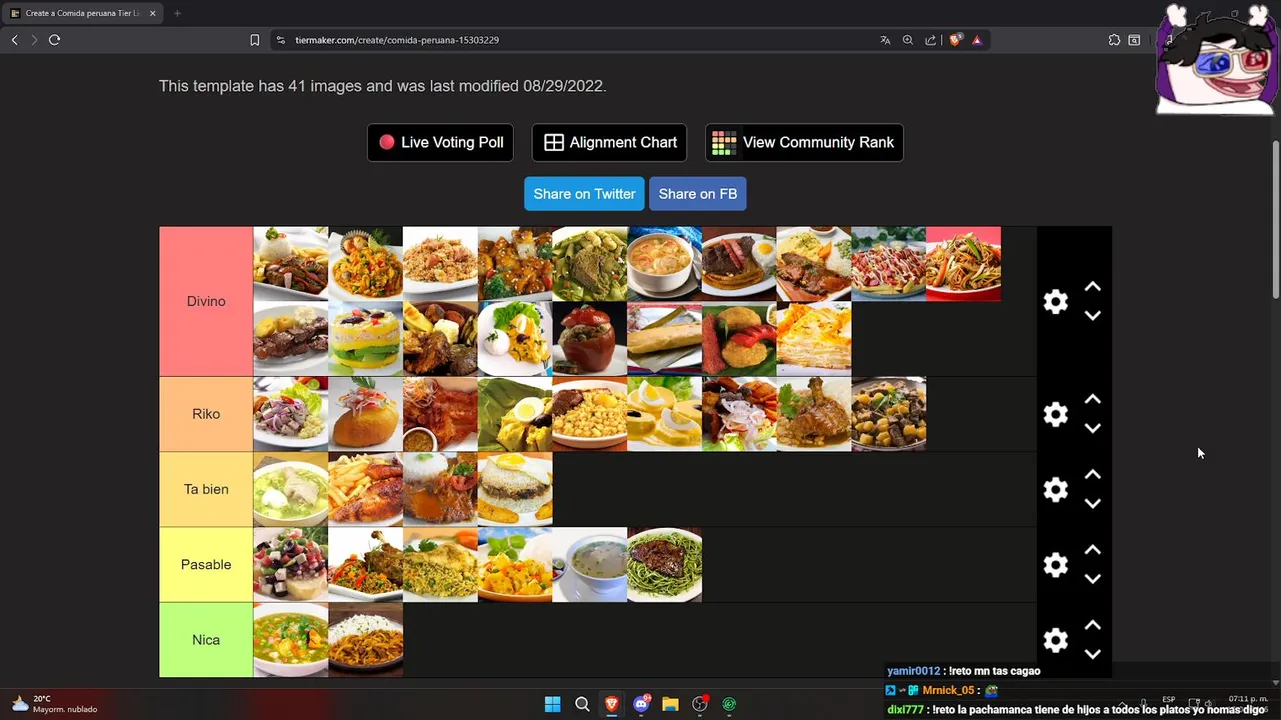Start a Live Voting Poll
The height and width of the screenshot is (720, 1281).
tap(440, 143)
